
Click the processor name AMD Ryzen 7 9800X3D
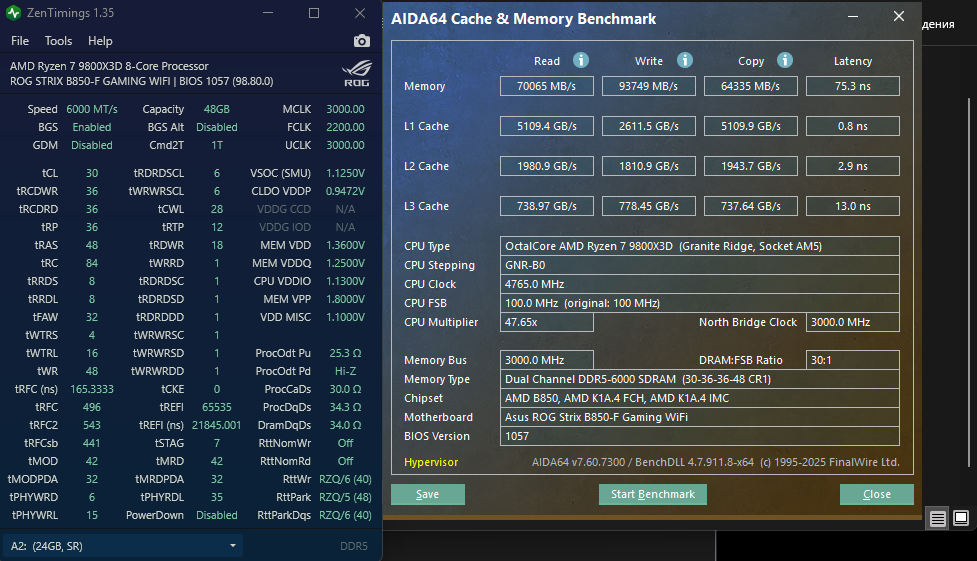pos(109,65)
